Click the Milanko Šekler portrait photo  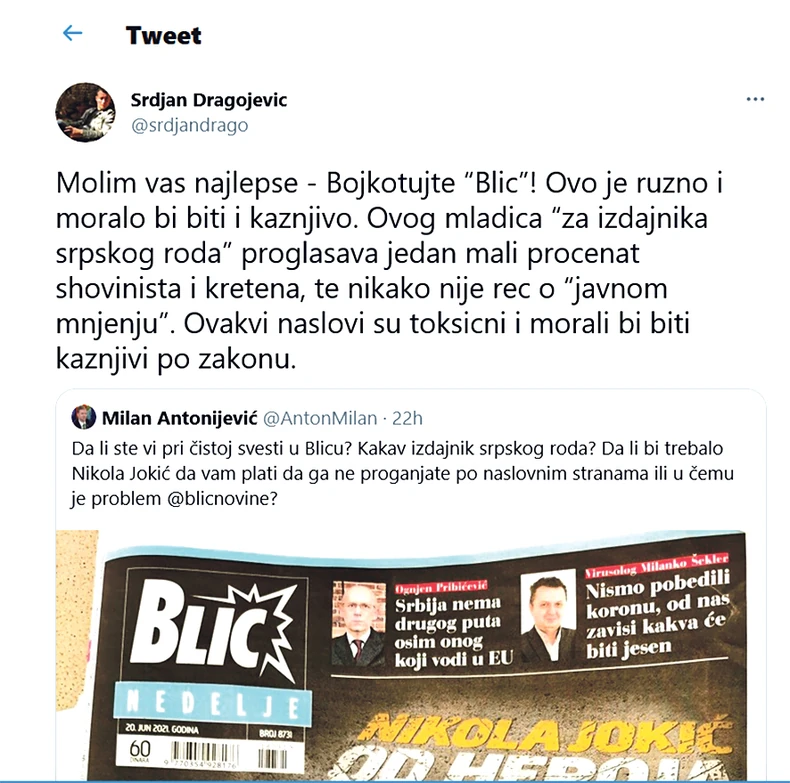tap(548, 615)
